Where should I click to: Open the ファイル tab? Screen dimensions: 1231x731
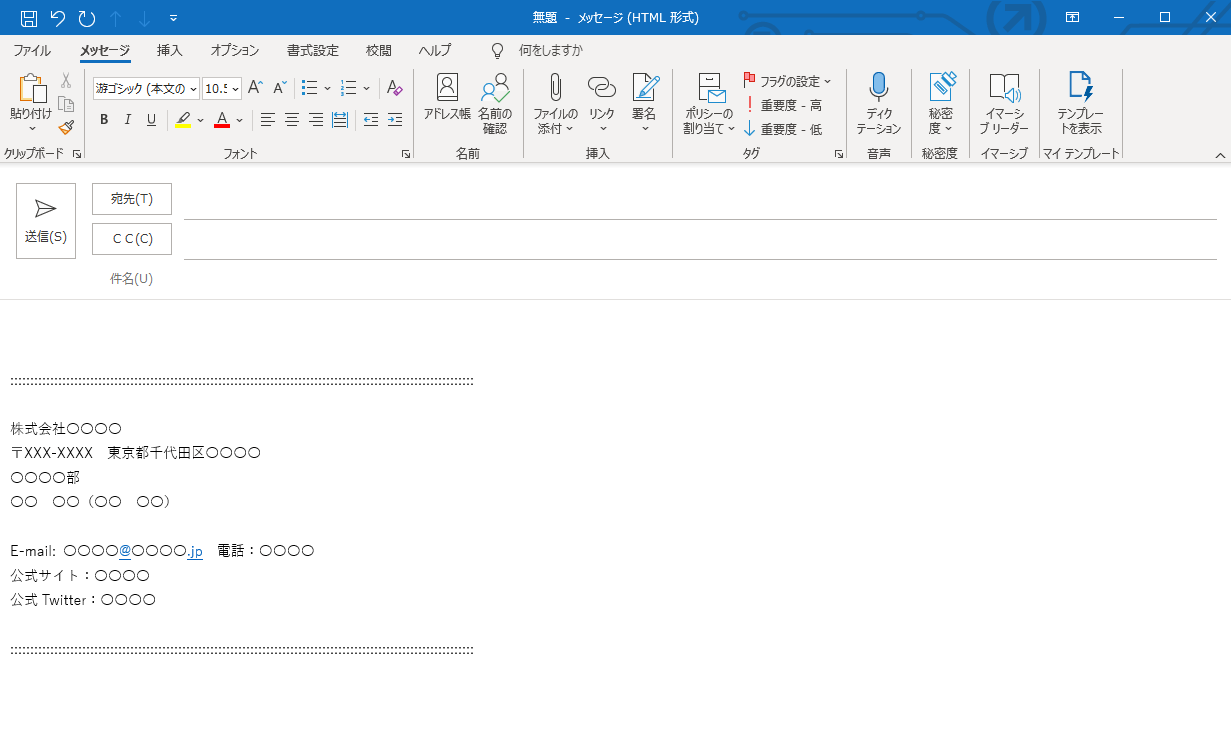[x=32, y=50]
